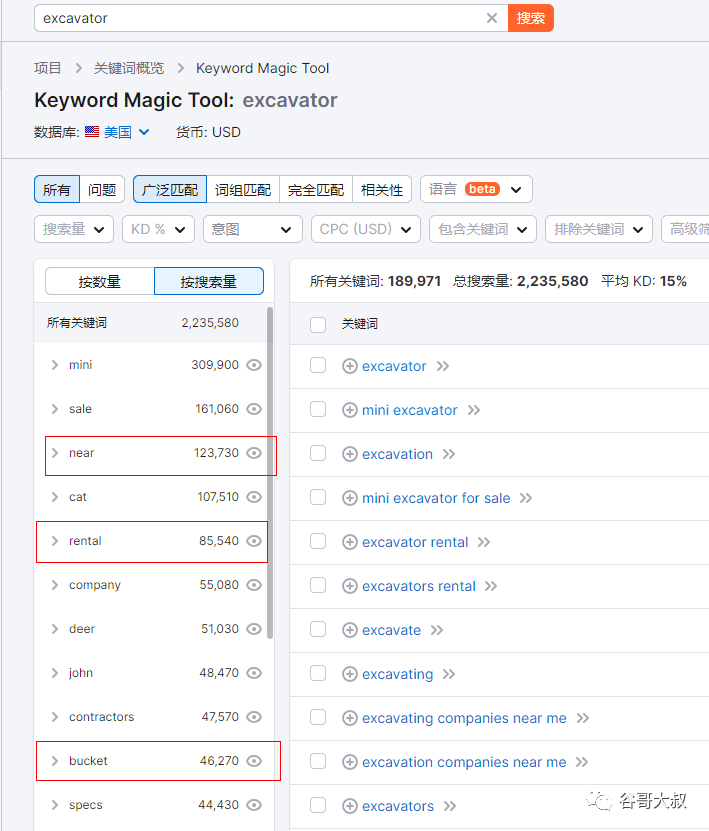
Task: Switch to 完全匹配 match type
Action: click(316, 189)
